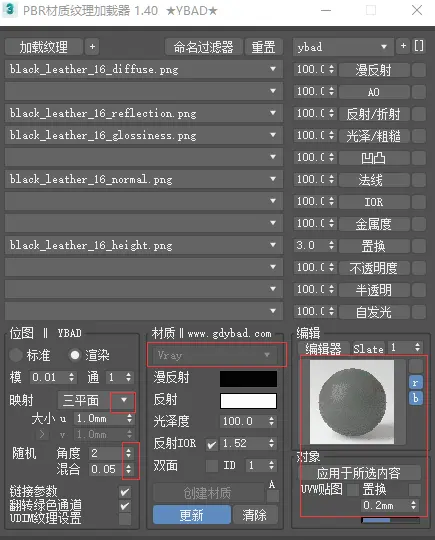Adjust the 0.2mm displacement spinner
The image size is (435, 540).
click(414, 505)
